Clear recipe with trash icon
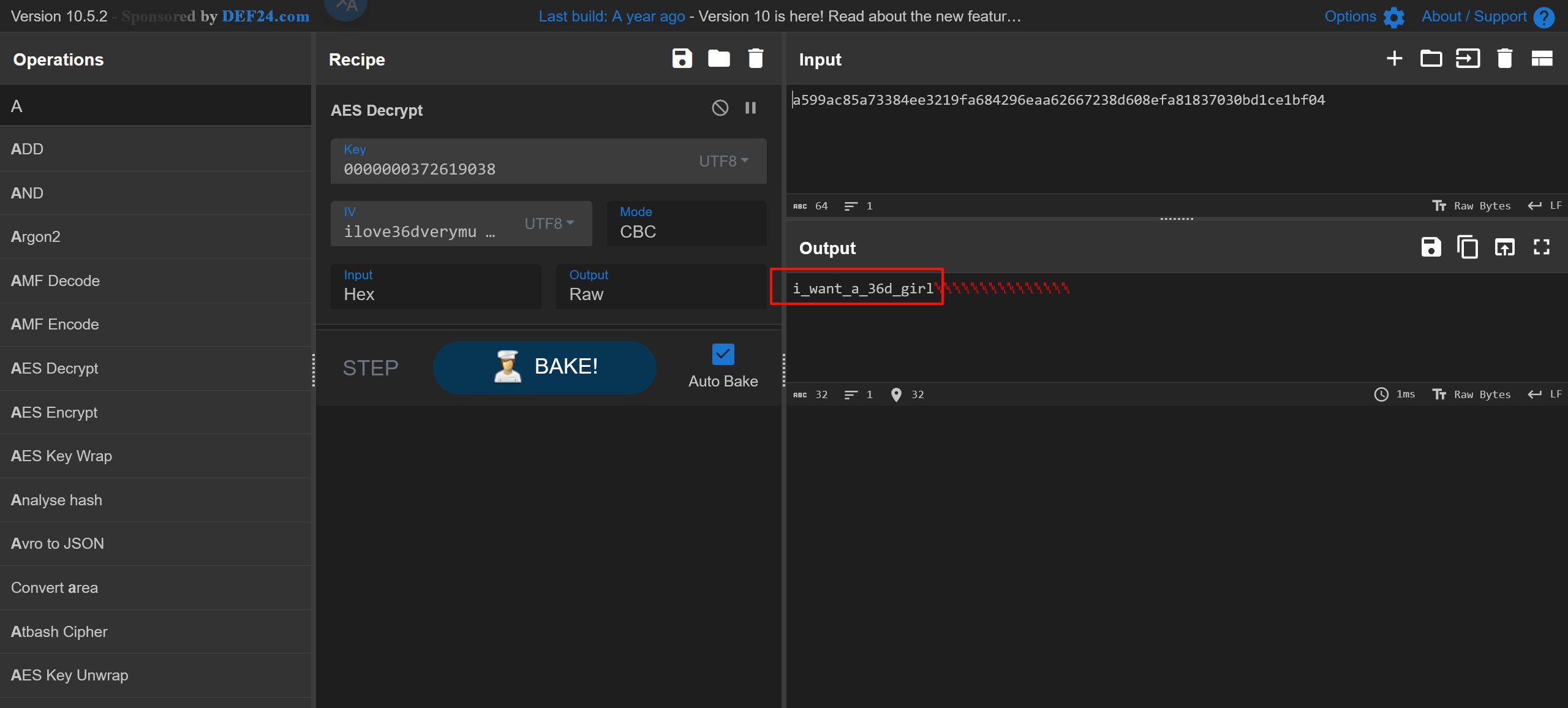Screen dimensions: 1568x708 pyautogui.click(x=756, y=59)
